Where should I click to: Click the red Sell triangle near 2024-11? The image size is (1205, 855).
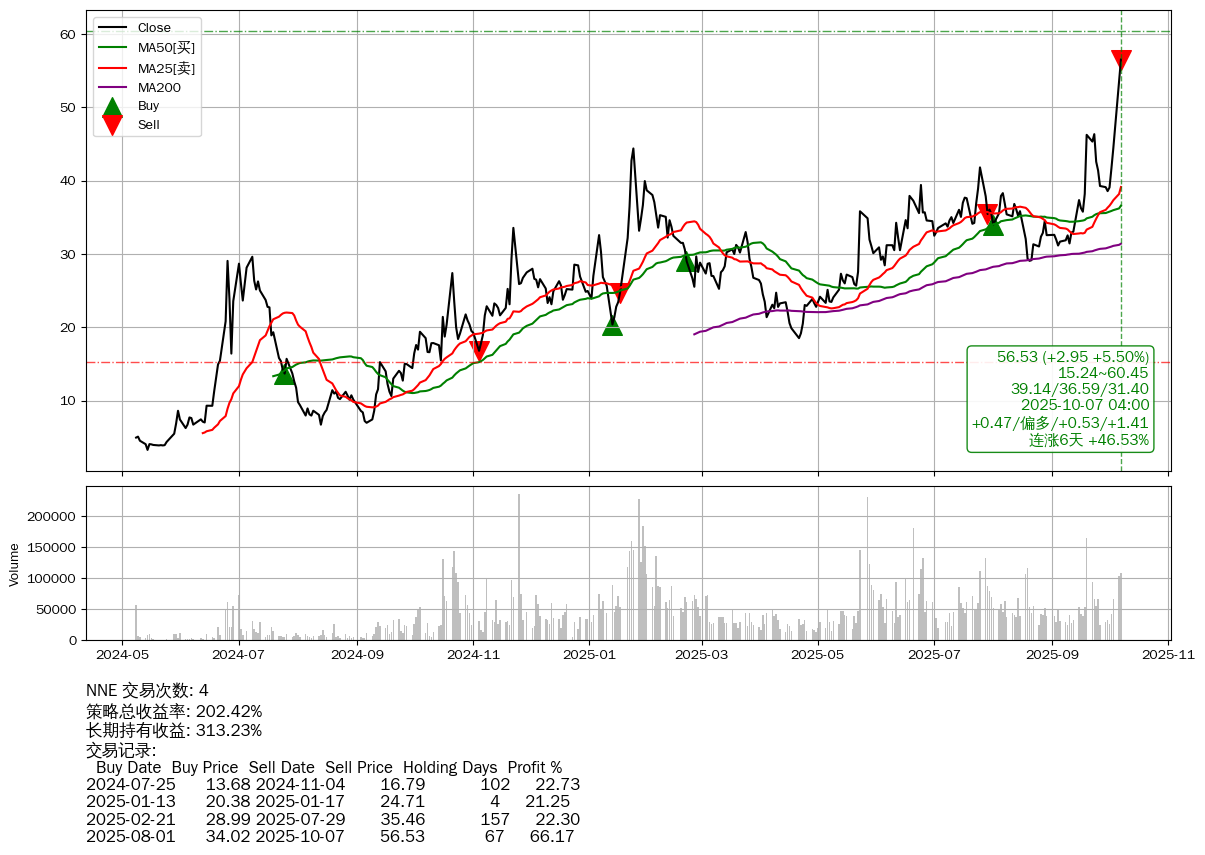pyautogui.click(x=479, y=351)
